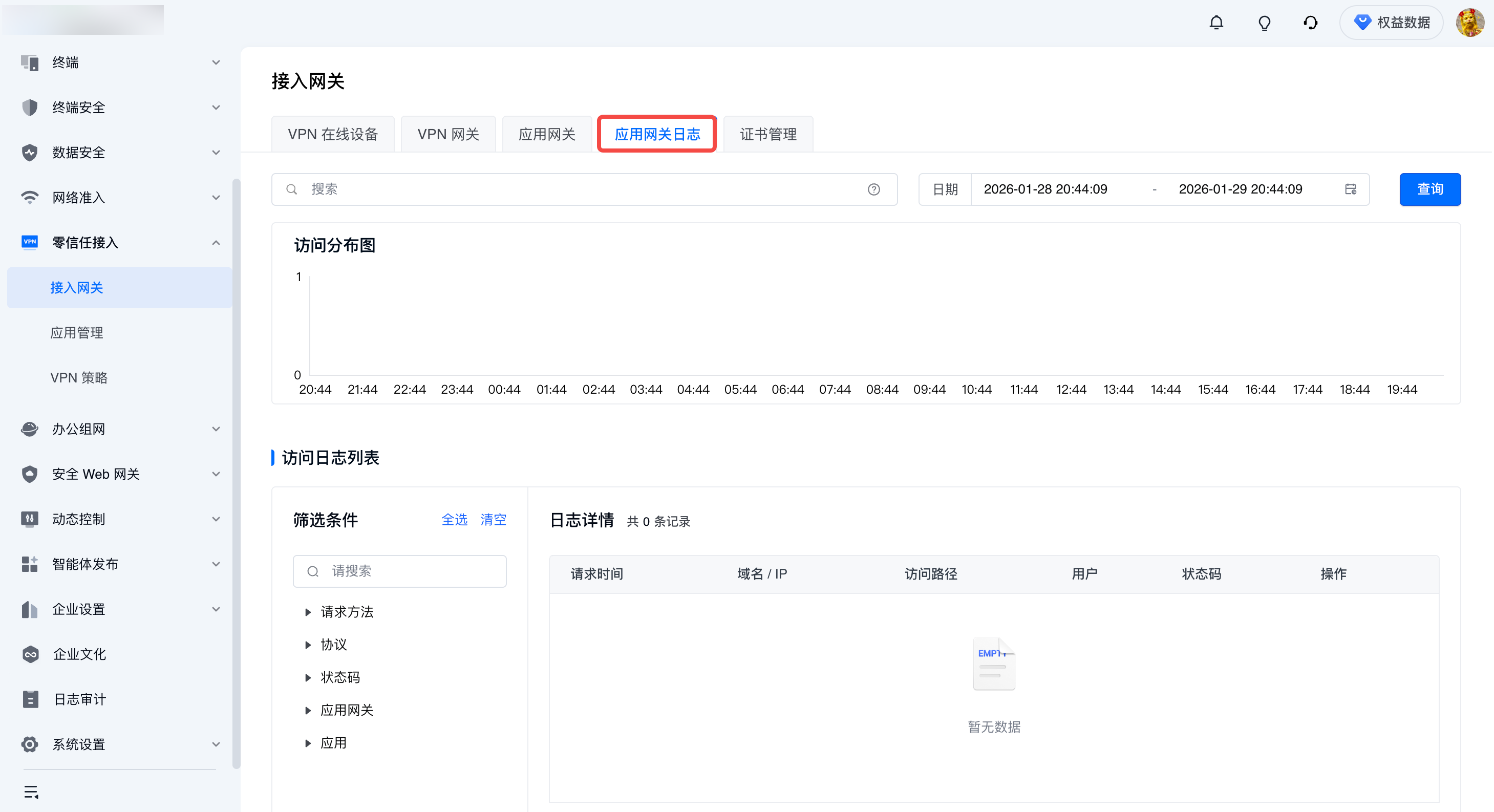Click the 状态码 column header
Image resolution: width=1494 pixels, height=812 pixels.
[1201, 574]
